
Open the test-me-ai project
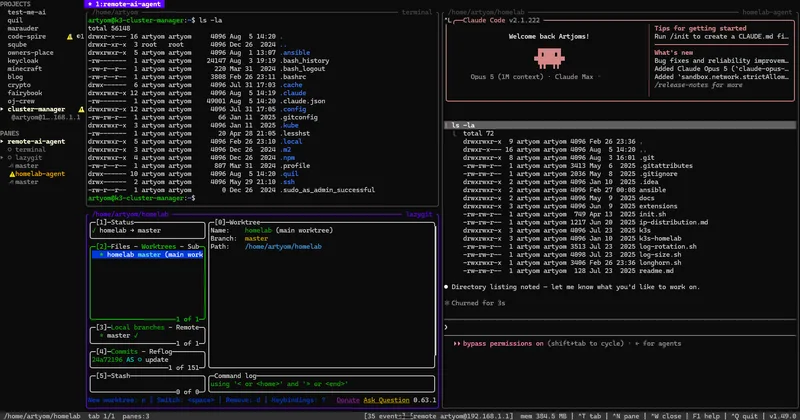coord(27,12)
